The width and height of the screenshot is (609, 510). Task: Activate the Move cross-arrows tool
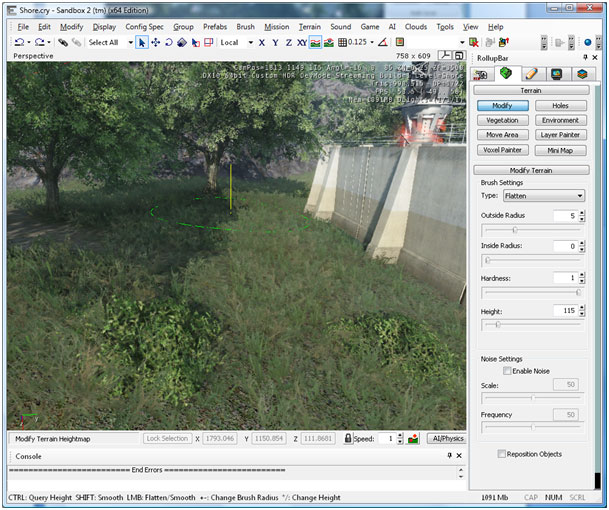point(155,42)
